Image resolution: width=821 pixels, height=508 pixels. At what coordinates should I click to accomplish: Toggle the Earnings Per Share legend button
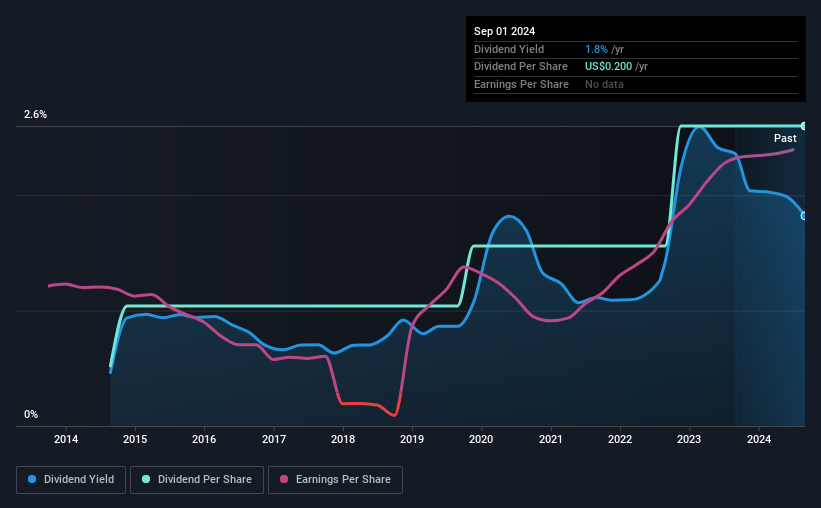(335, 480)
